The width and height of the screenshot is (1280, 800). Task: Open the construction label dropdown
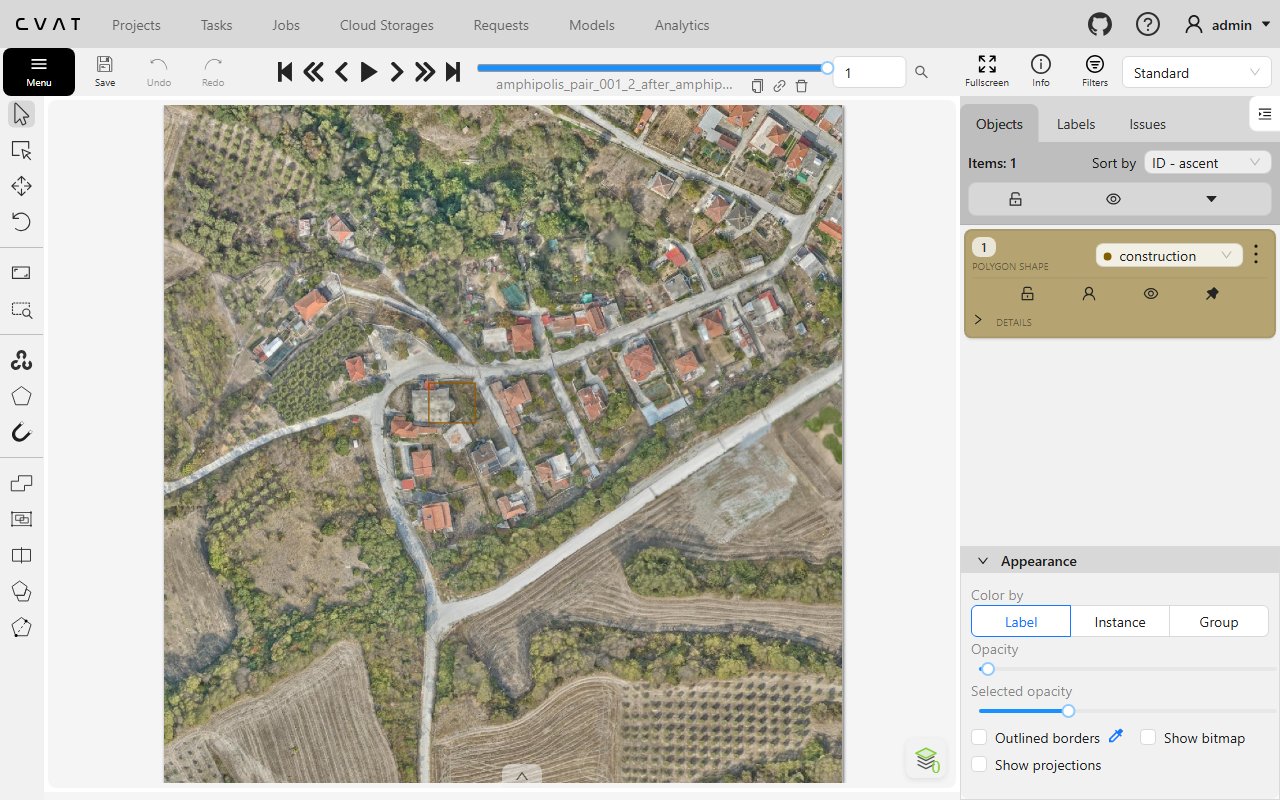[x=1169, y=256]
